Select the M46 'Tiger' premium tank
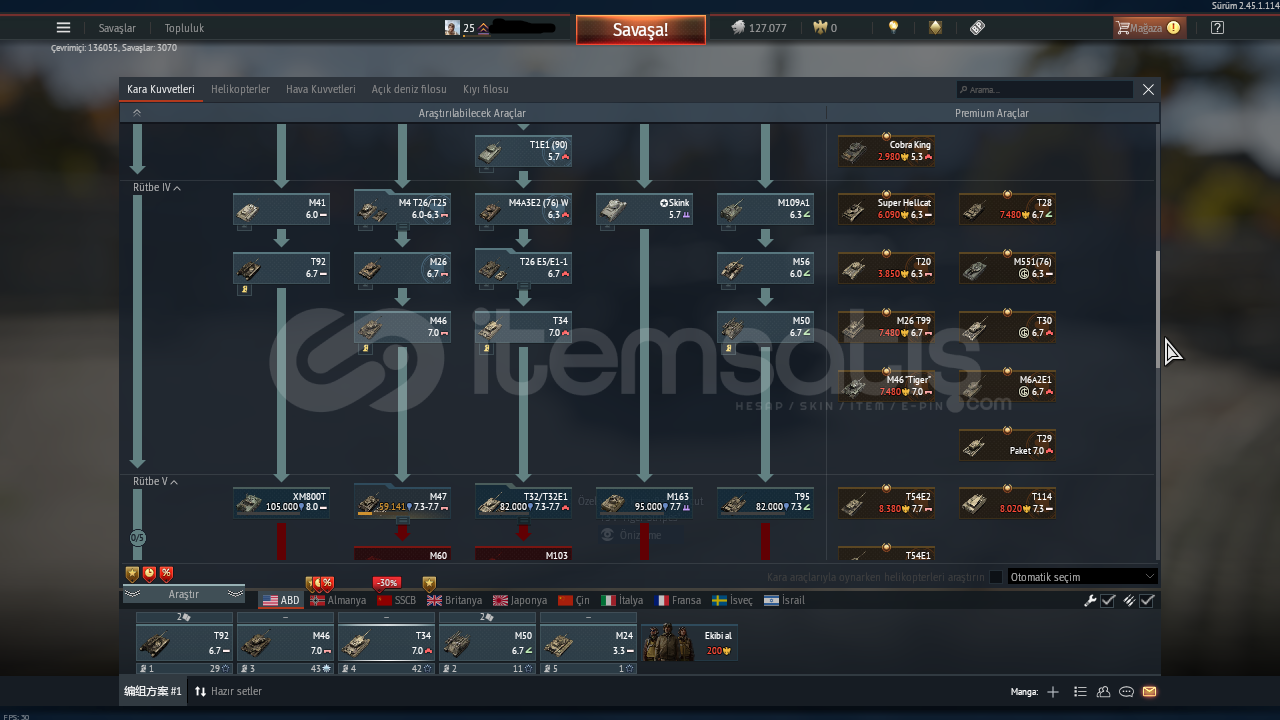This screenshot has height=720, width=1280. (x=886, y=386)
